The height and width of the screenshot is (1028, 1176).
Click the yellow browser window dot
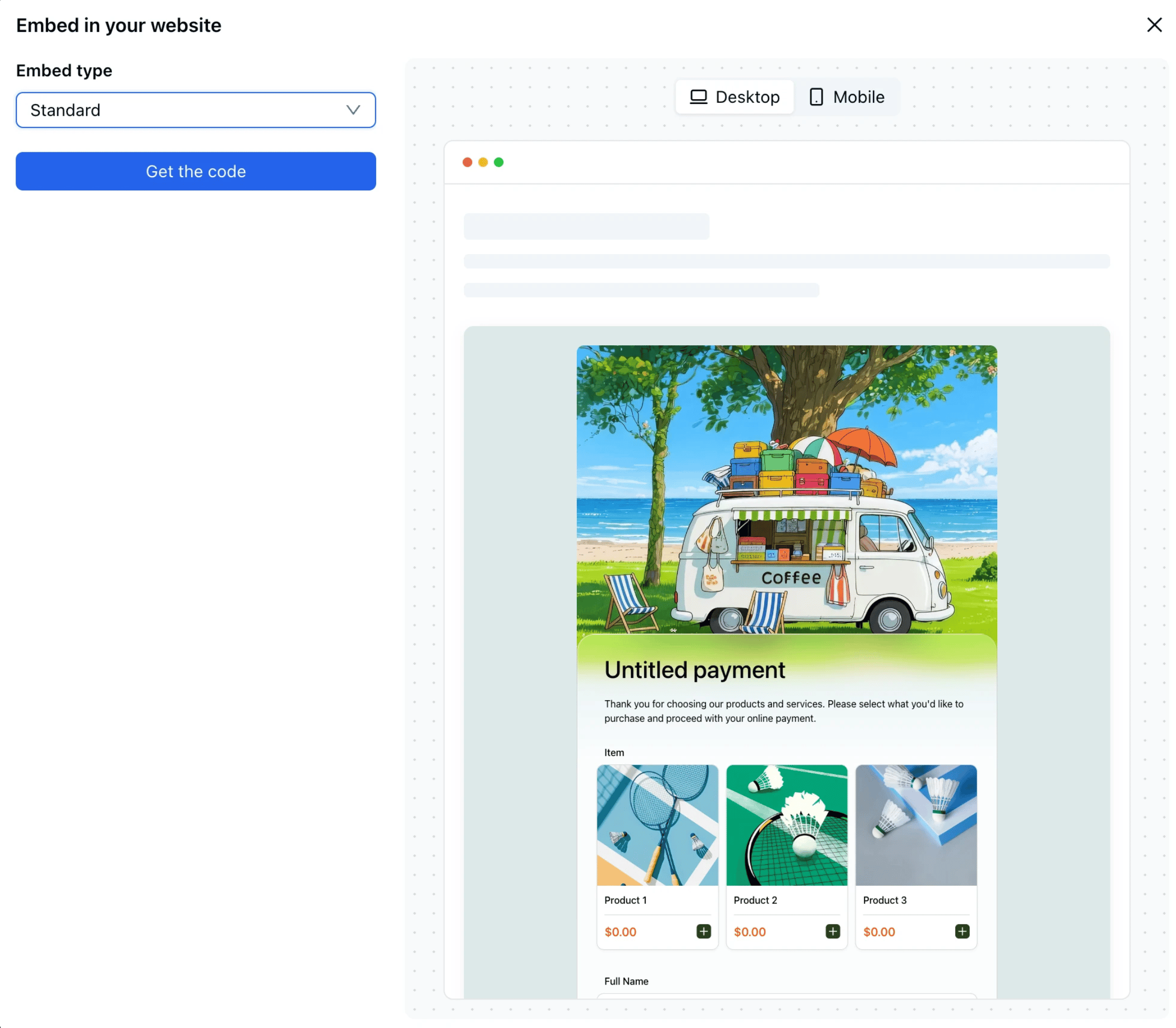tap(483, 162)
